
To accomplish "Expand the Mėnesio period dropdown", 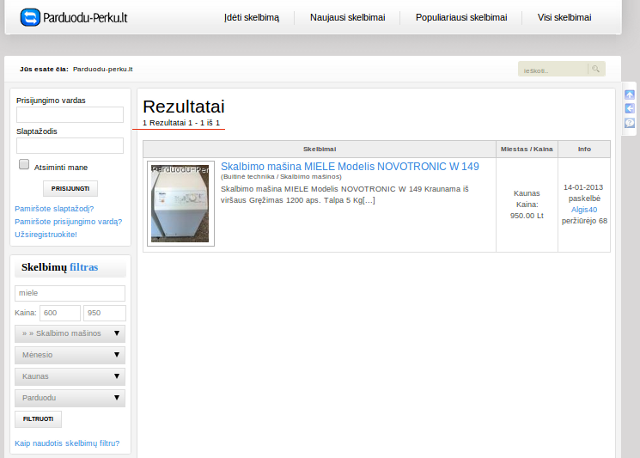I will 70,355.
